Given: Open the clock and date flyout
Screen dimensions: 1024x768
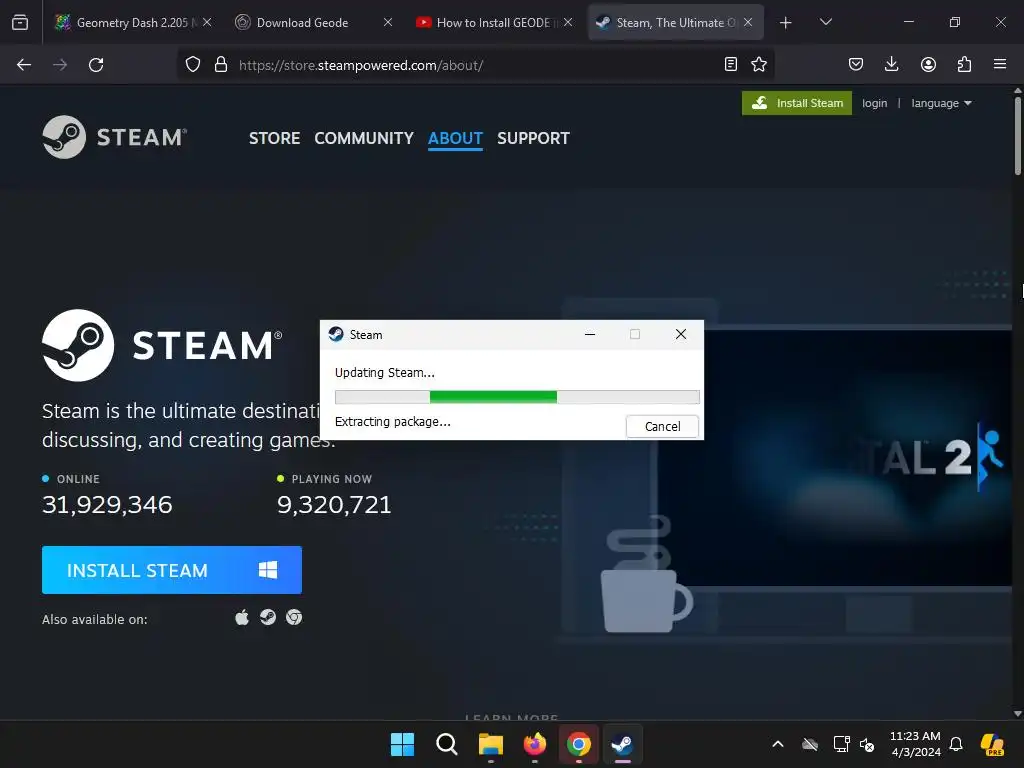Looking at the screenshot, I should coord(915,744).
